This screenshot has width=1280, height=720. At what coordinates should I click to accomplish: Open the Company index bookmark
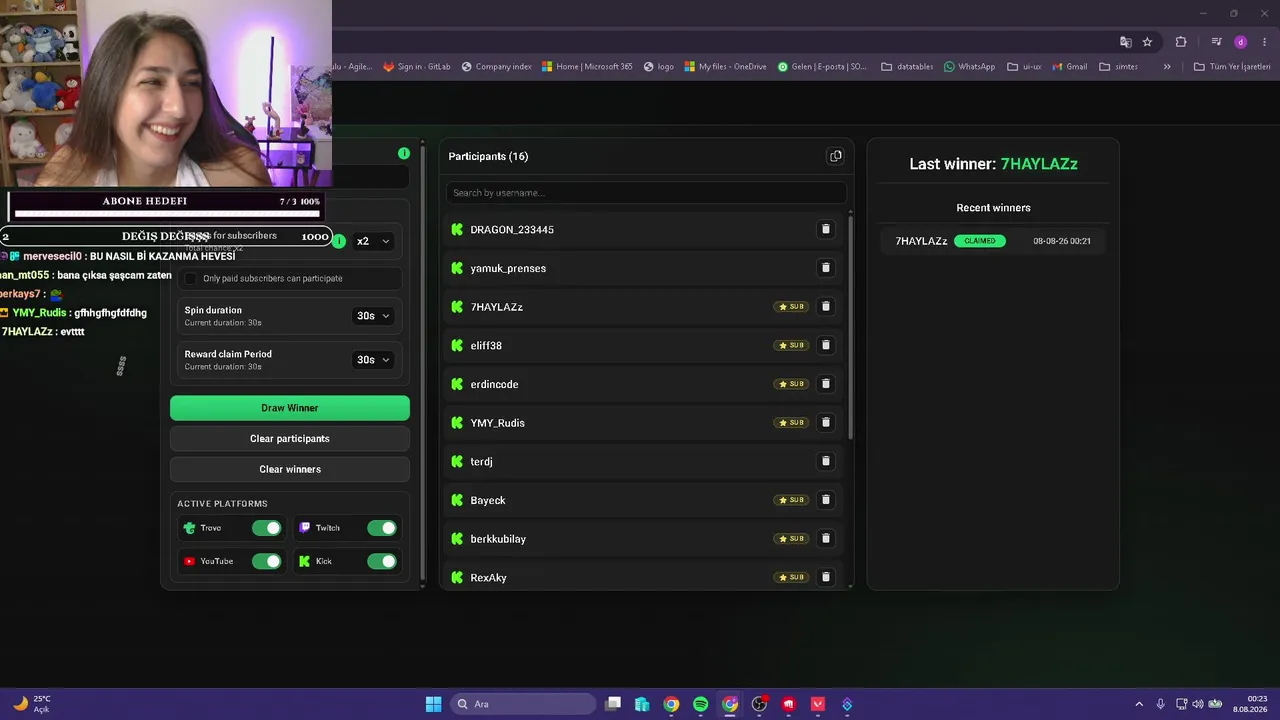coord(496,67)
